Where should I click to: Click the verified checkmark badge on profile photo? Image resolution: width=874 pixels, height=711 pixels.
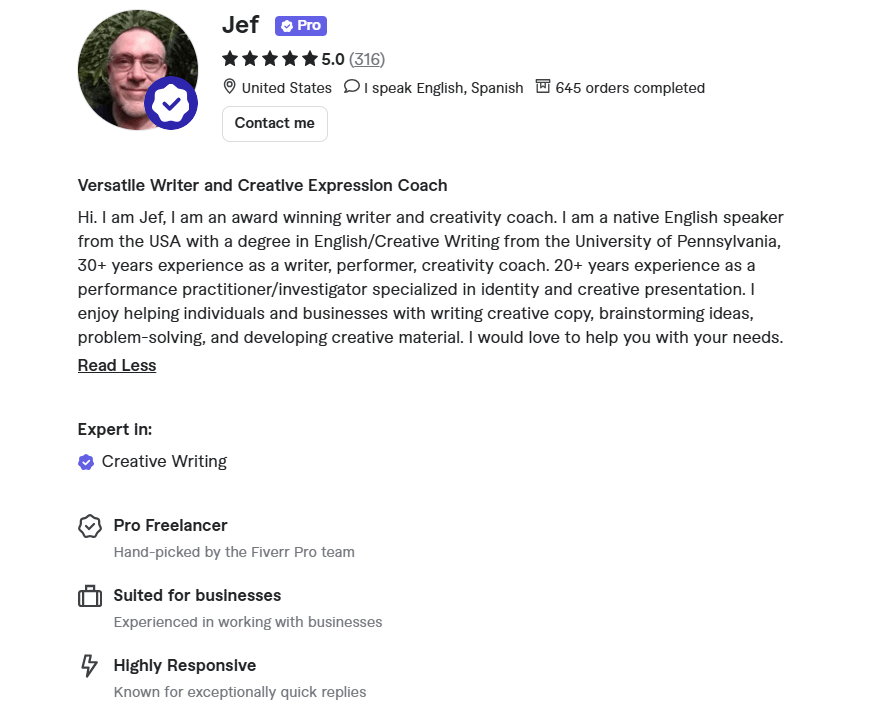[170, 103]
